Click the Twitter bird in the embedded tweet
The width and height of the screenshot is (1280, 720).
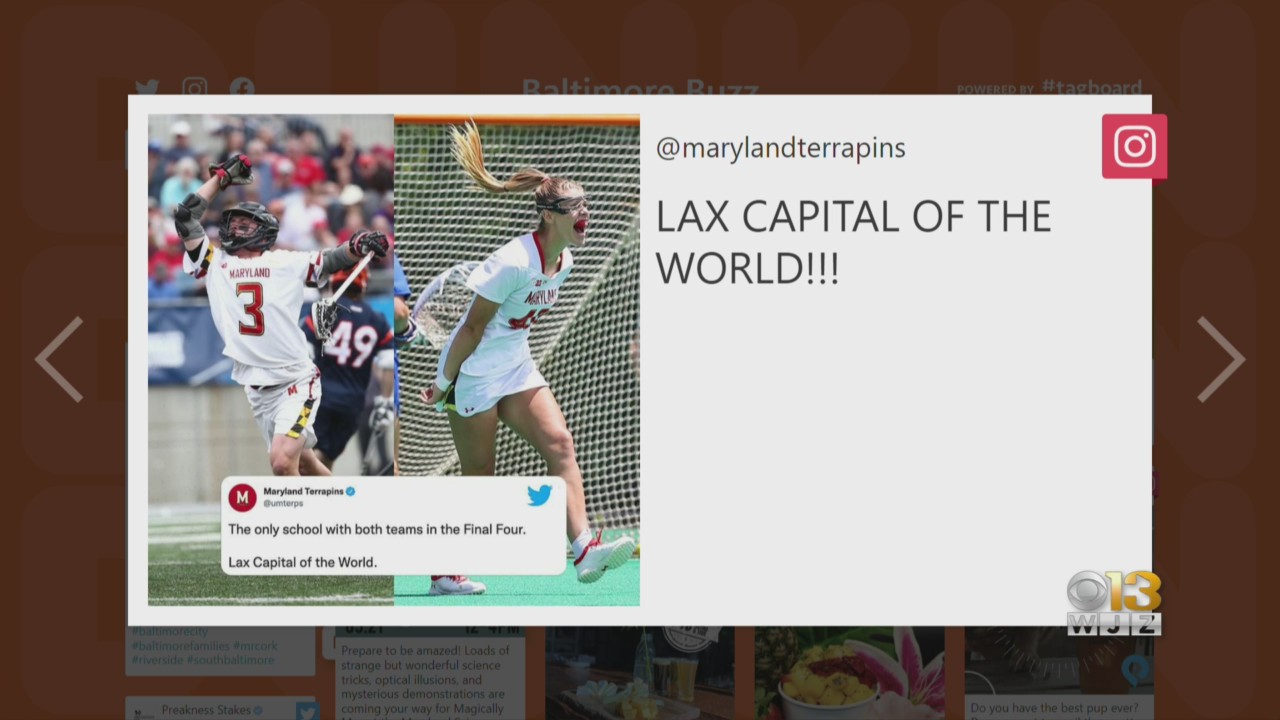(x=539, y=495)
